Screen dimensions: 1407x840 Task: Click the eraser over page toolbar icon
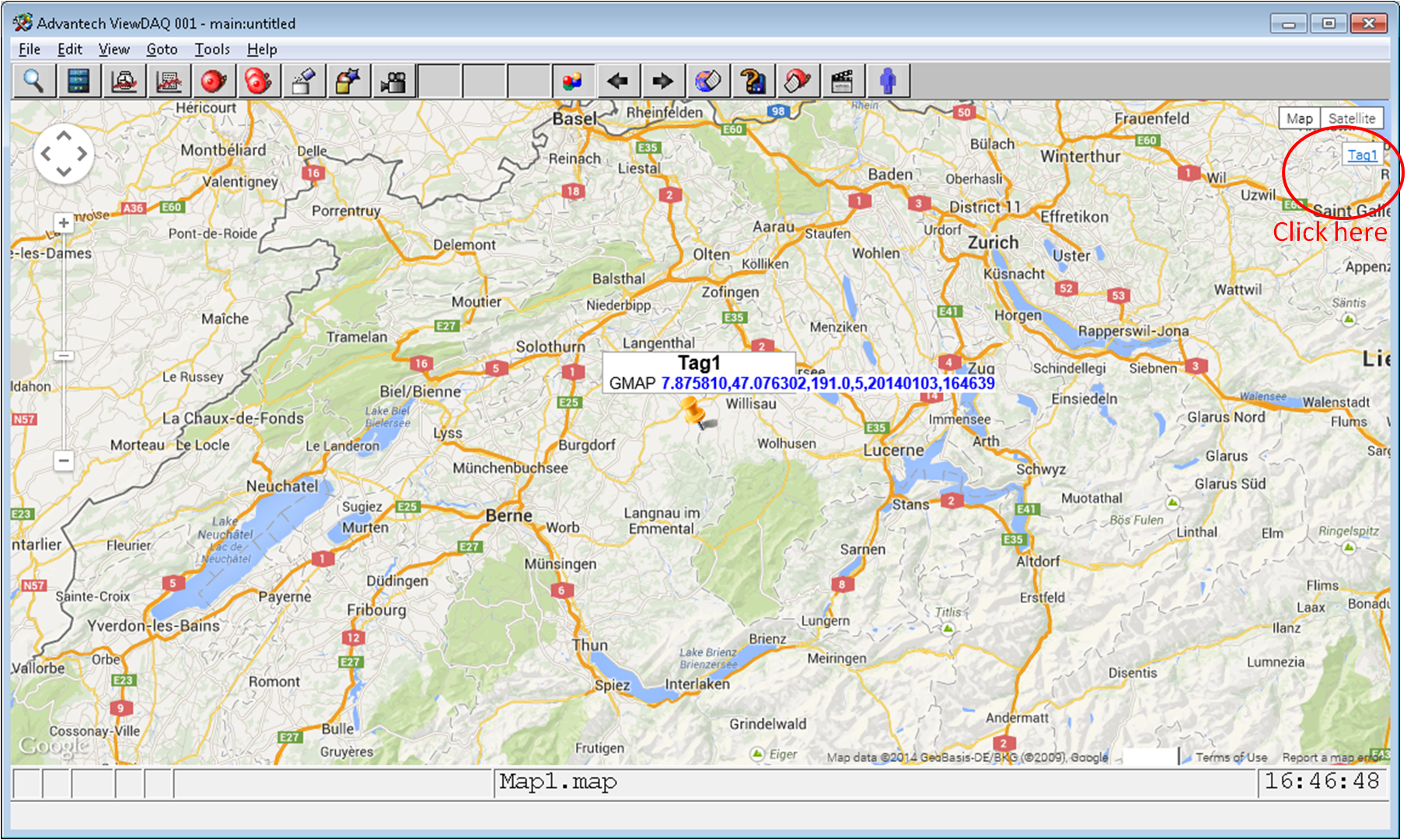(304, 81)
